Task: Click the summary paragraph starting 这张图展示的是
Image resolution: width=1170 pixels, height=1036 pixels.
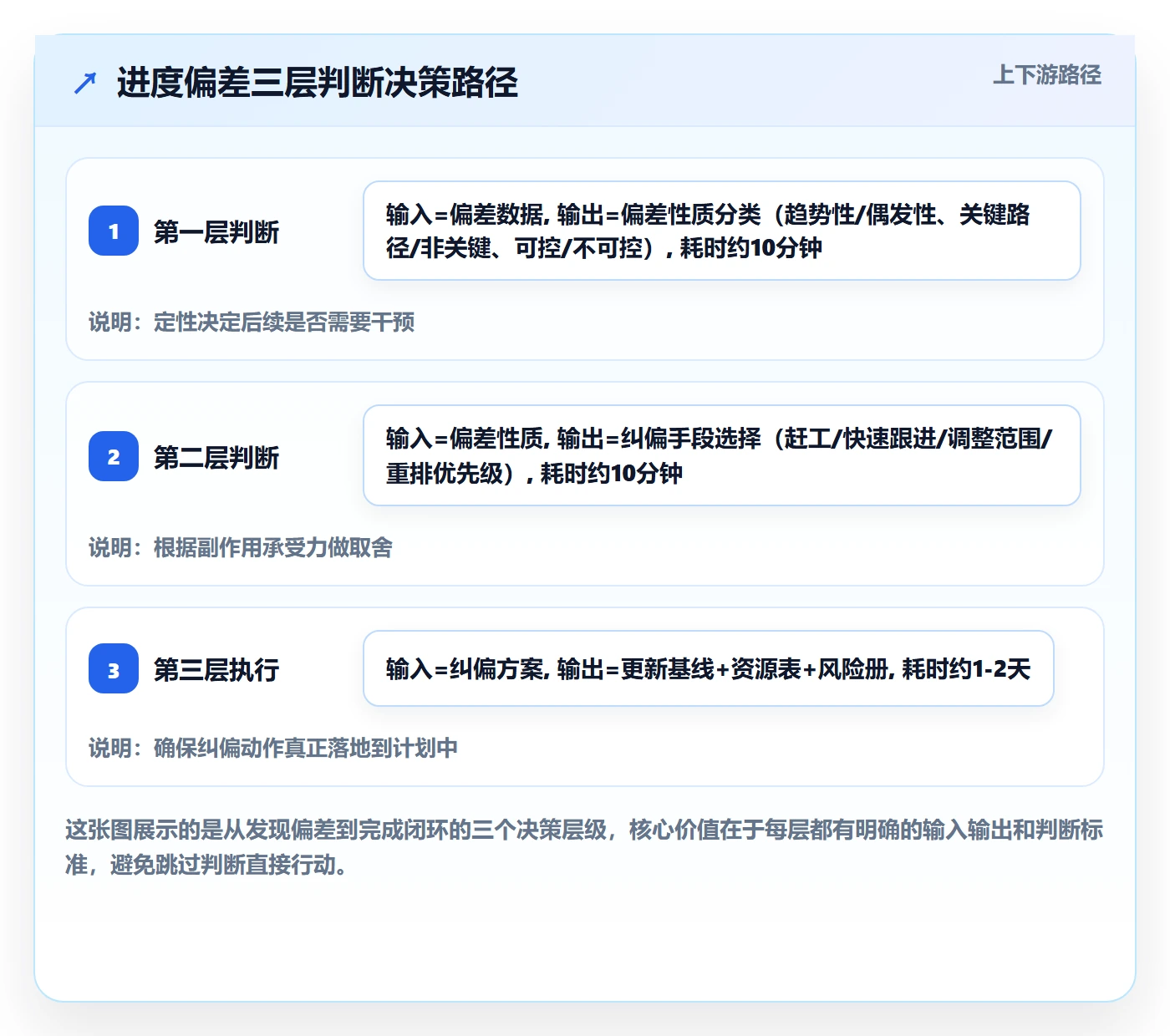Action: click(584, 847)
